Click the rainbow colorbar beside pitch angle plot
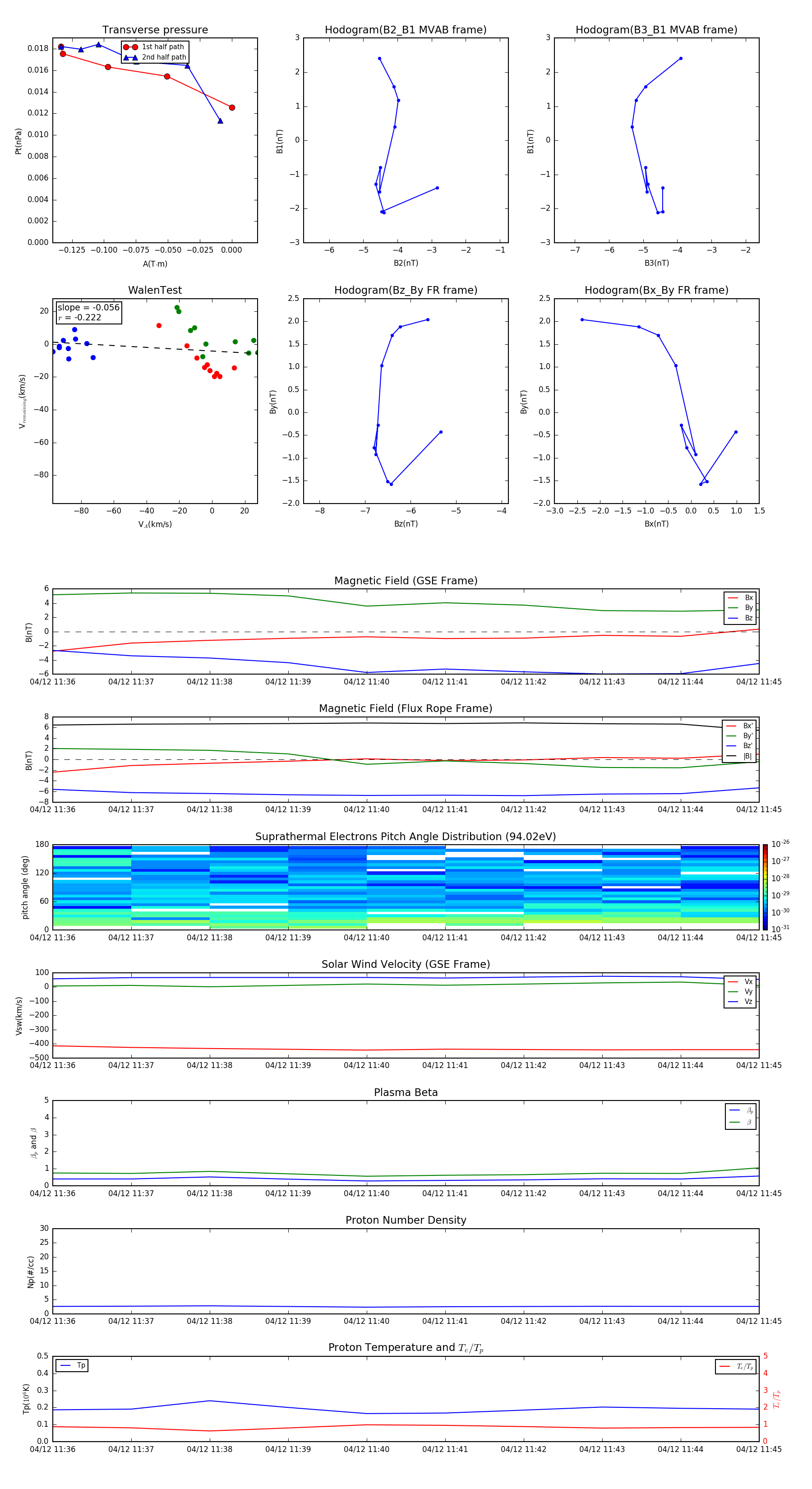The width and height of the screenshot is (812, 1489). [765, 887]
